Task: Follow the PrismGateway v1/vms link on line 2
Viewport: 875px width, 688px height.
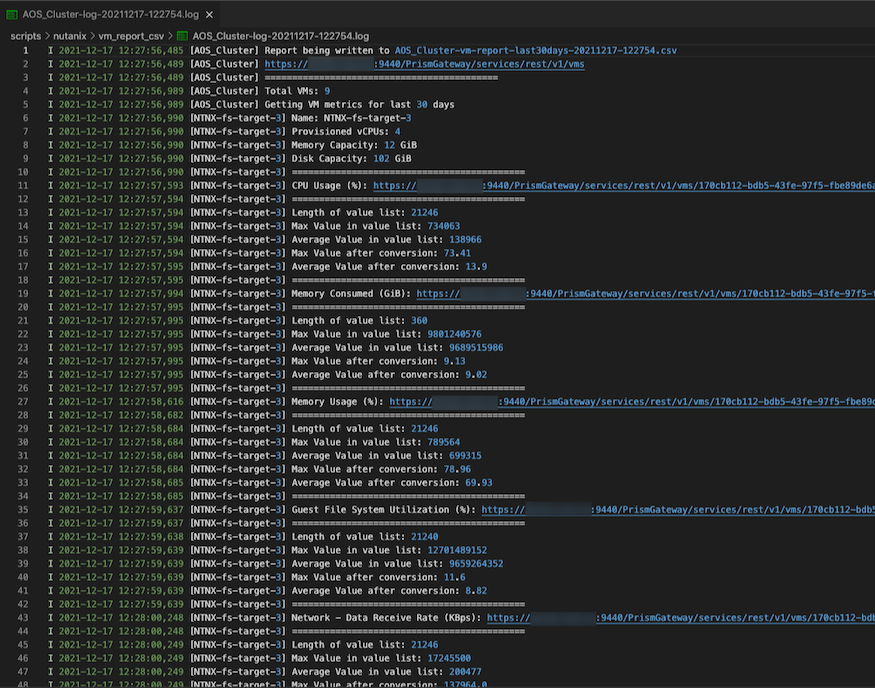Action: 424,64
